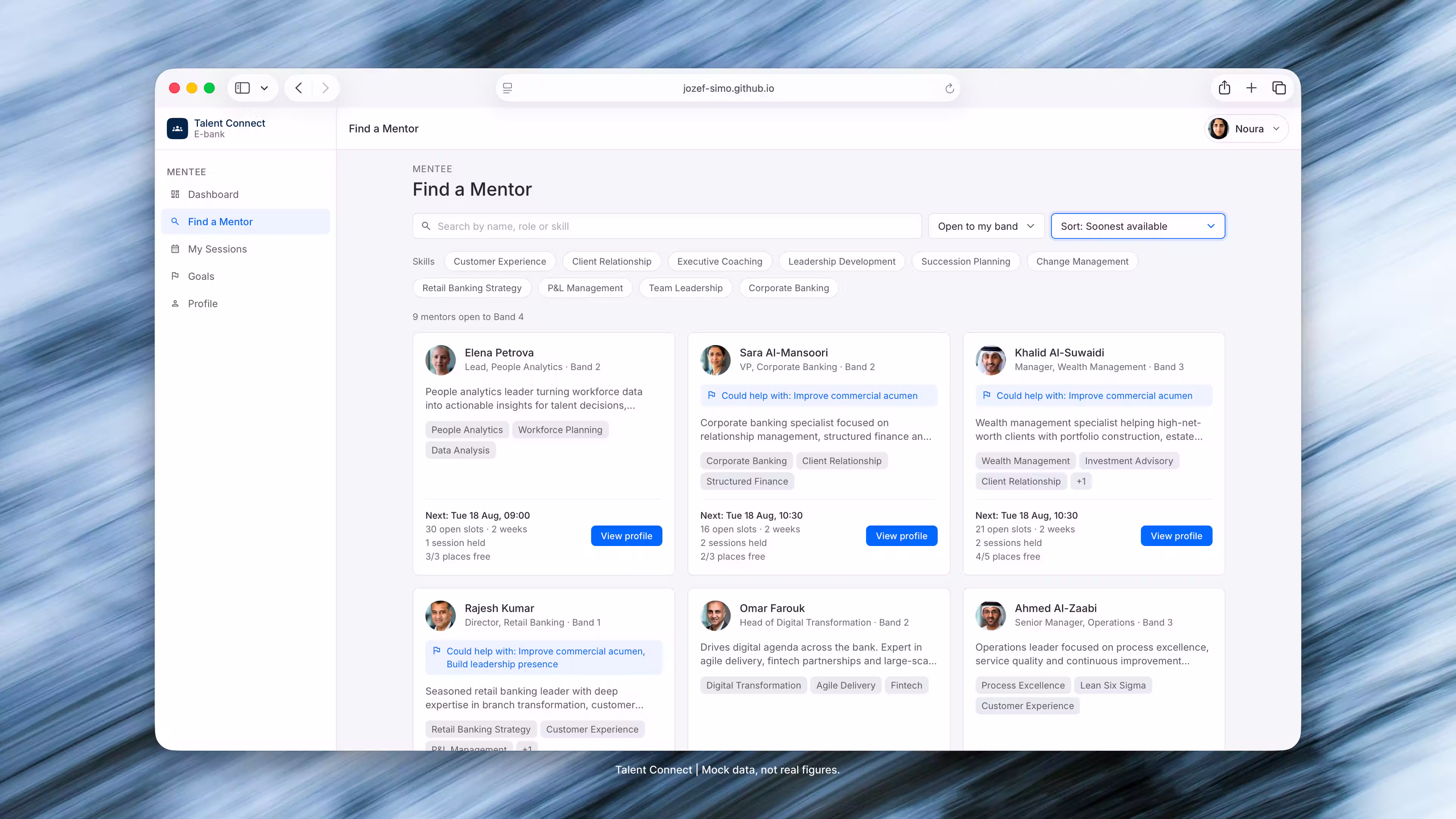Click Elena Petrova's name heading
The image size is (1456, 819).
(499, 353)
